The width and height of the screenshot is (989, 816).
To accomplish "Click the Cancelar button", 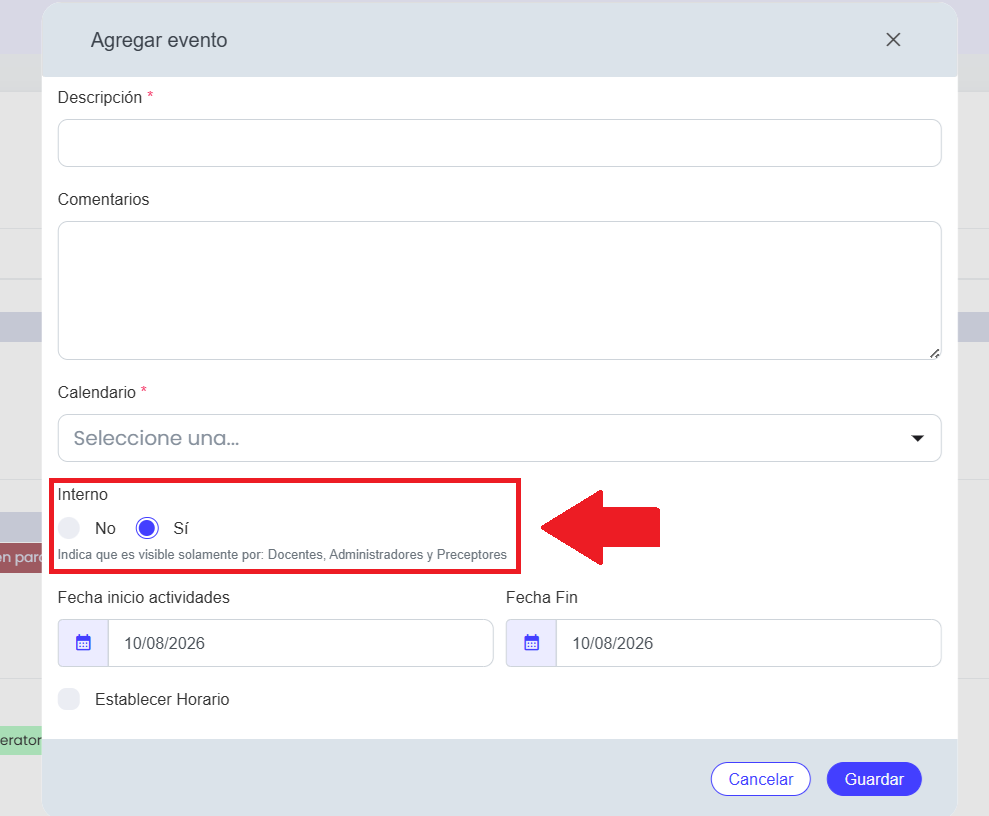I will [761, 779].
